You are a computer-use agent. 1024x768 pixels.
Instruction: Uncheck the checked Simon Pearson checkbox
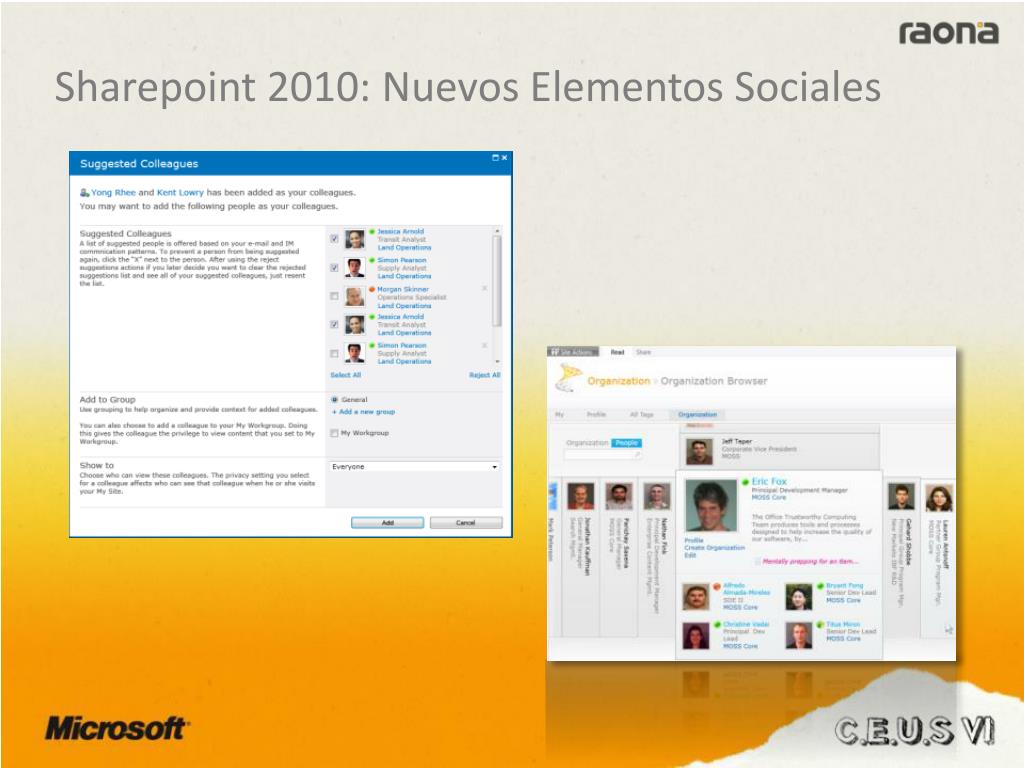334,268
